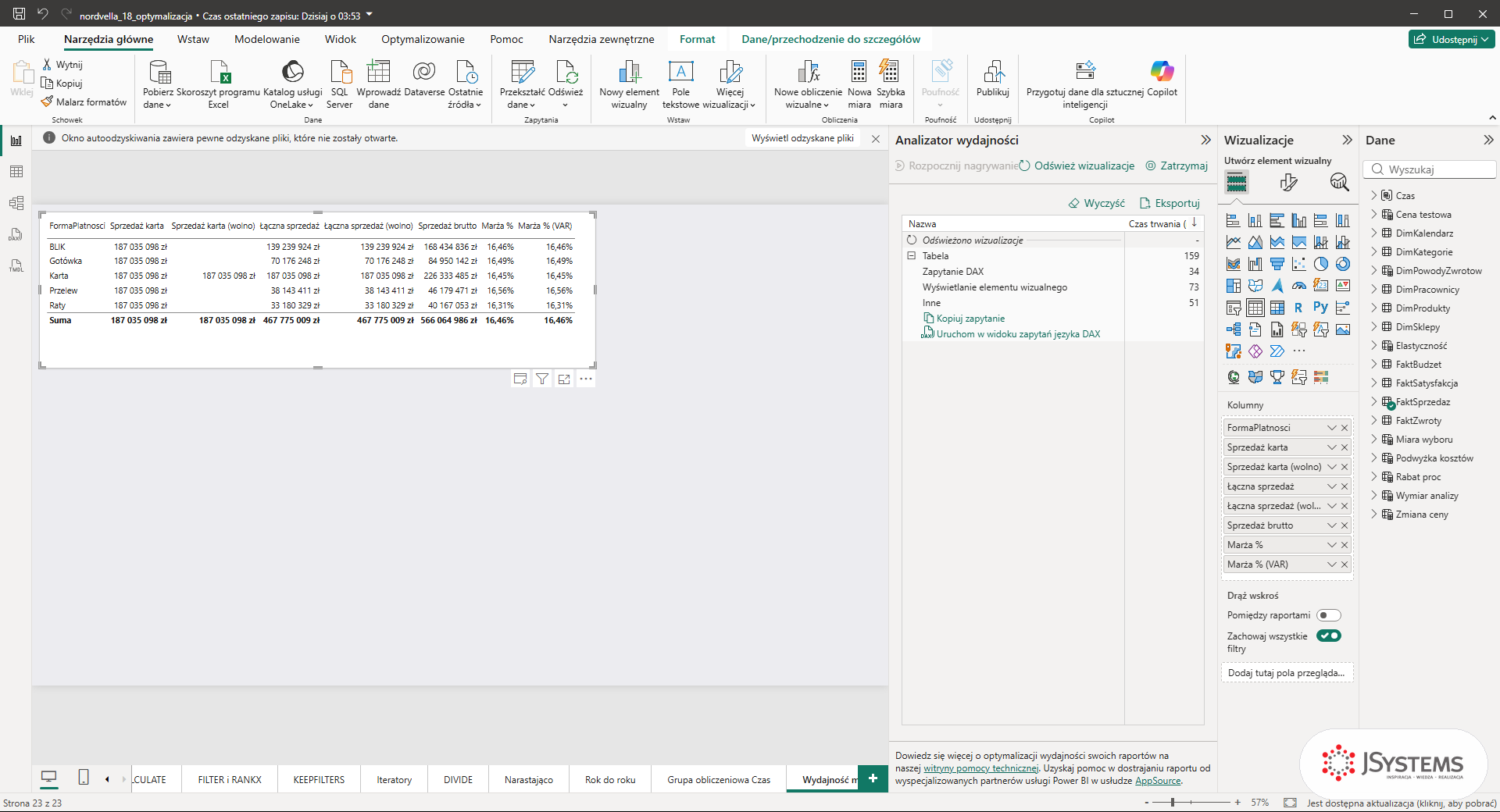Click Dataverse ribbon icon

click(424, 78)
